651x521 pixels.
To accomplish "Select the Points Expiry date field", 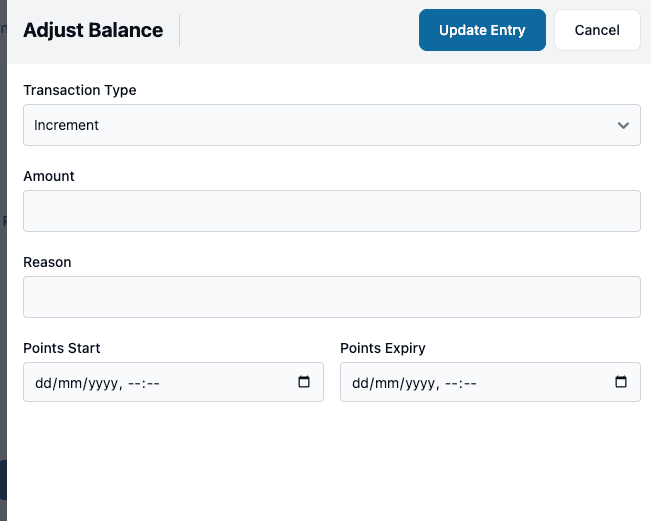I will point(490,382).
